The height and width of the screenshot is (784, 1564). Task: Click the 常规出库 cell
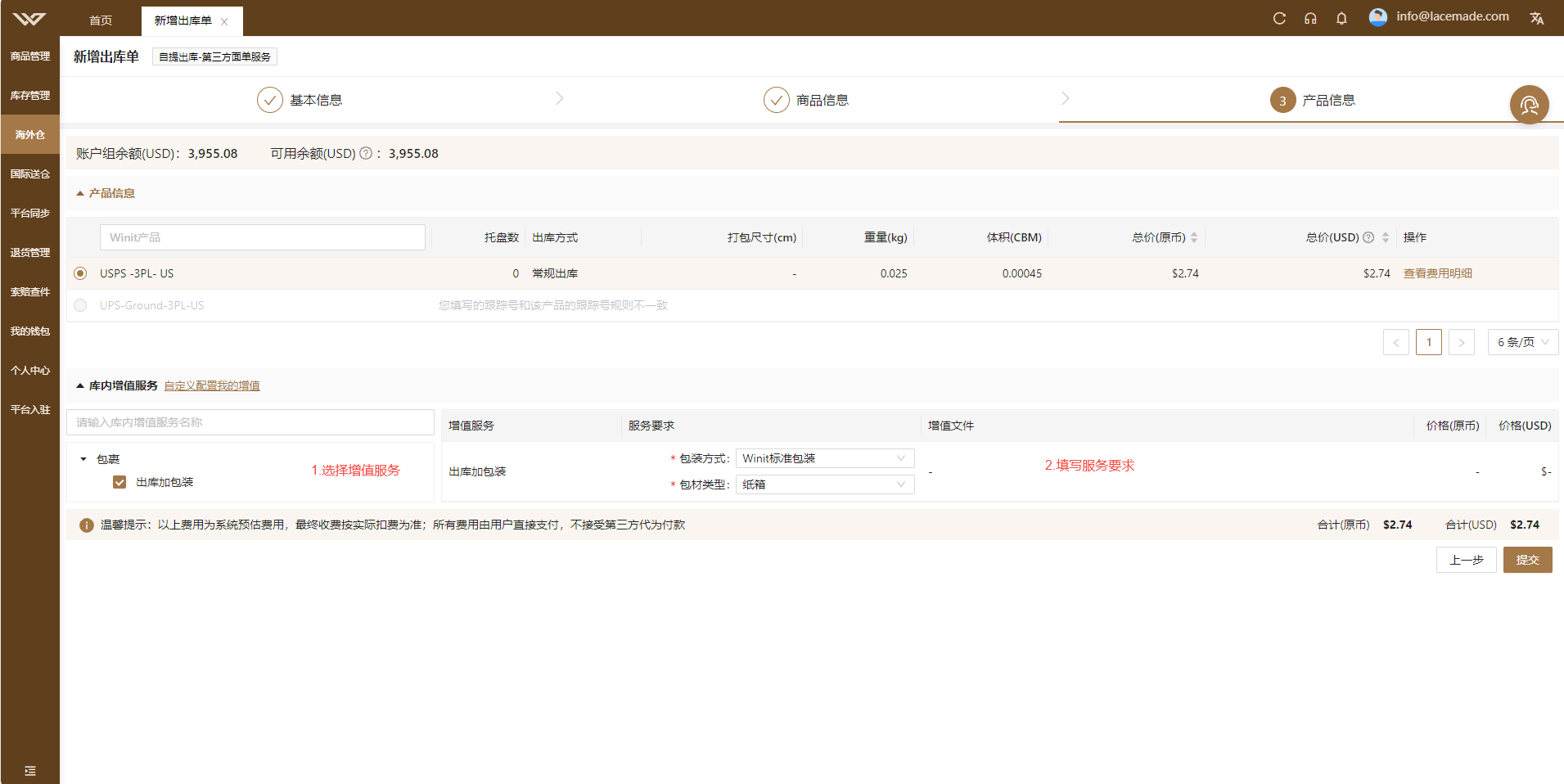click(555, 273)
